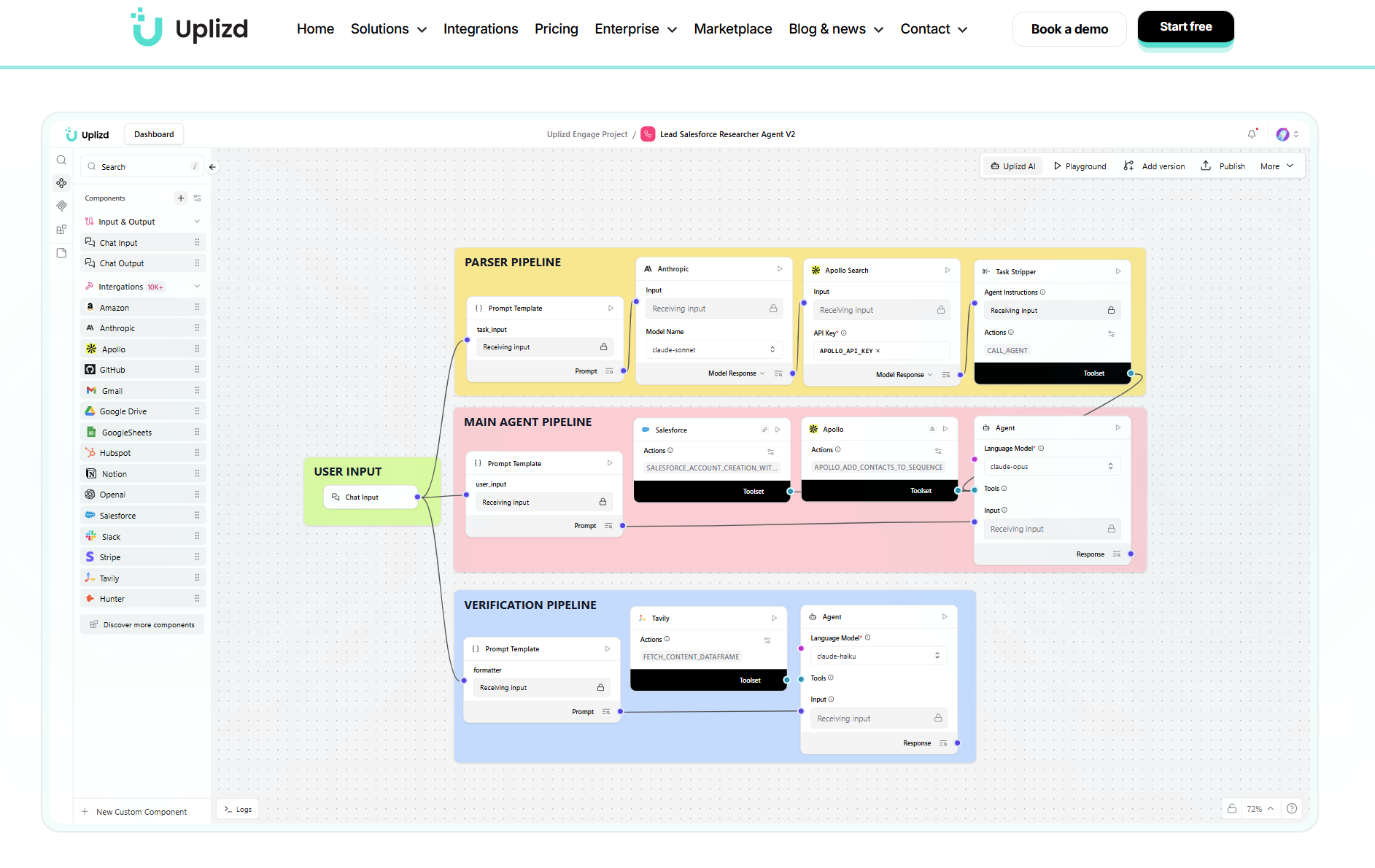Viewport: 1375px width, 868px height.
Task: Click the drag handle on the Slack row
Action: 197,536
